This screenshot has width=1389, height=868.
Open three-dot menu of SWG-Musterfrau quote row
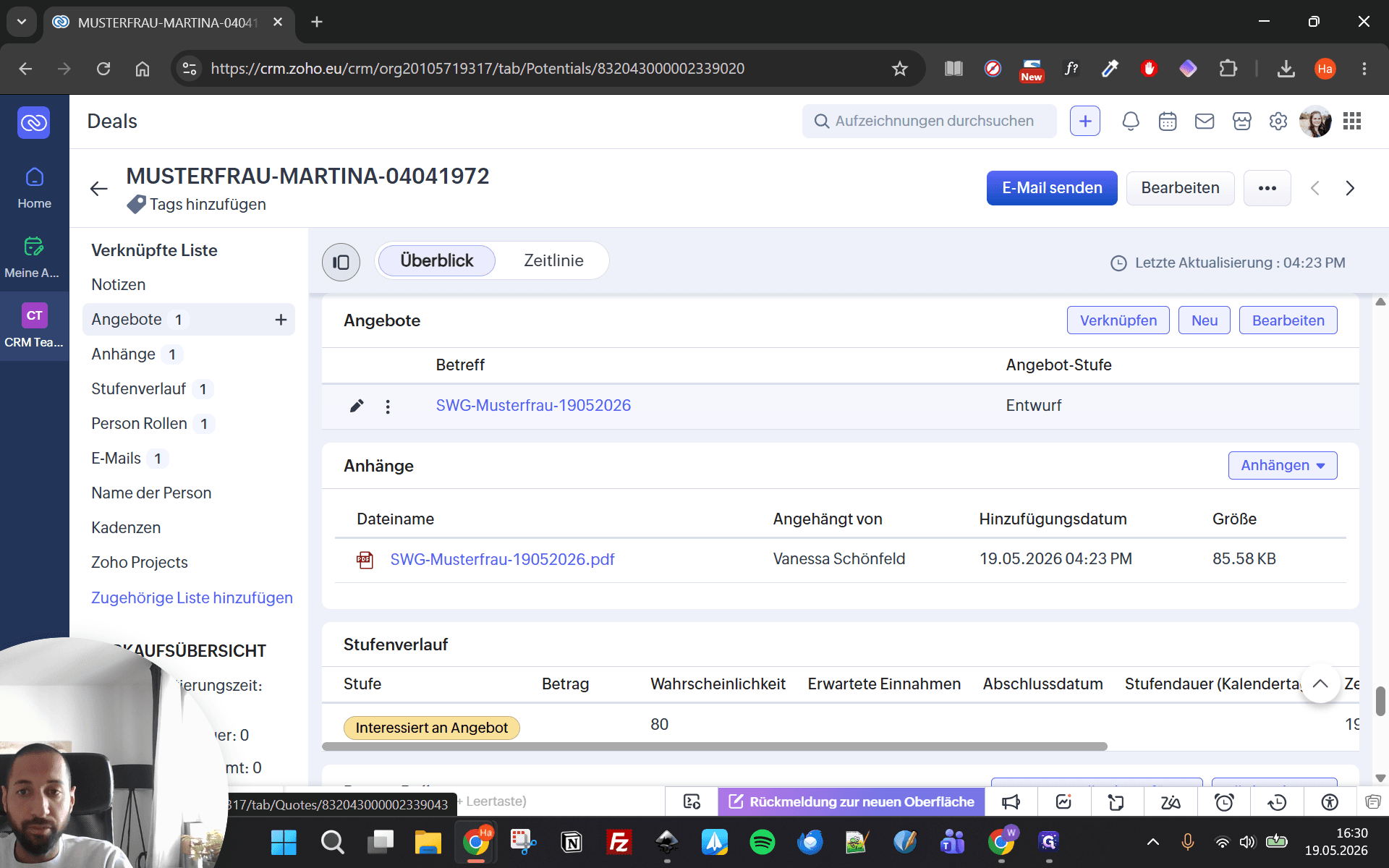click(388, 407)
